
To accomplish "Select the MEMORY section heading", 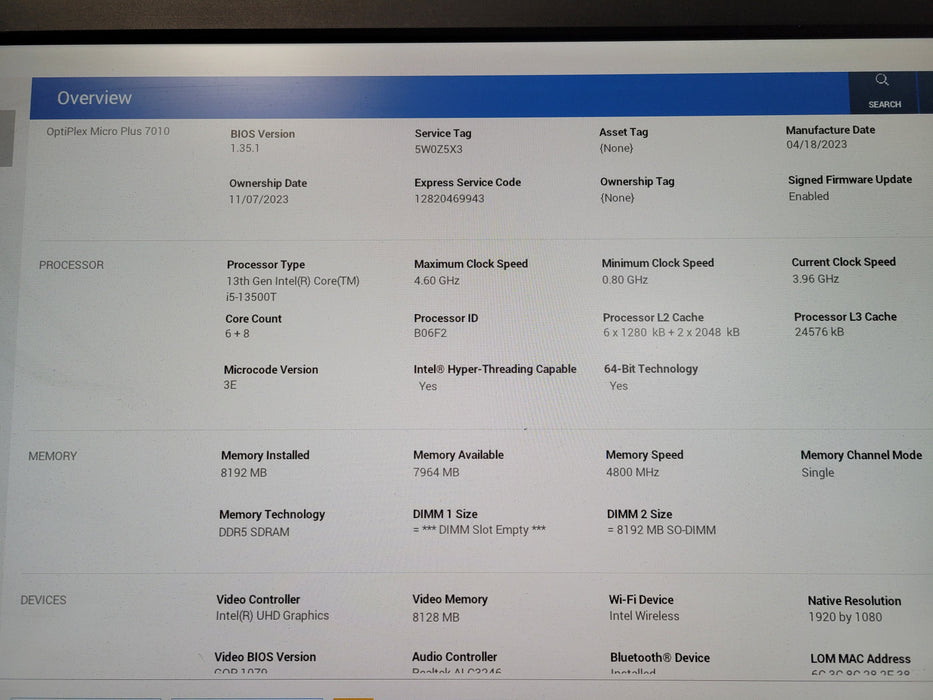I will coord(52,456).
